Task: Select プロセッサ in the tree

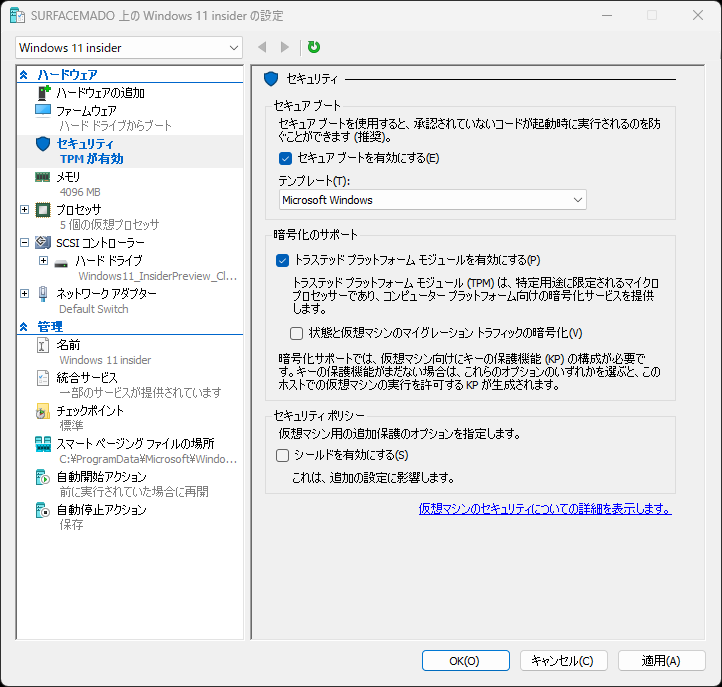Action: [79, 210]
